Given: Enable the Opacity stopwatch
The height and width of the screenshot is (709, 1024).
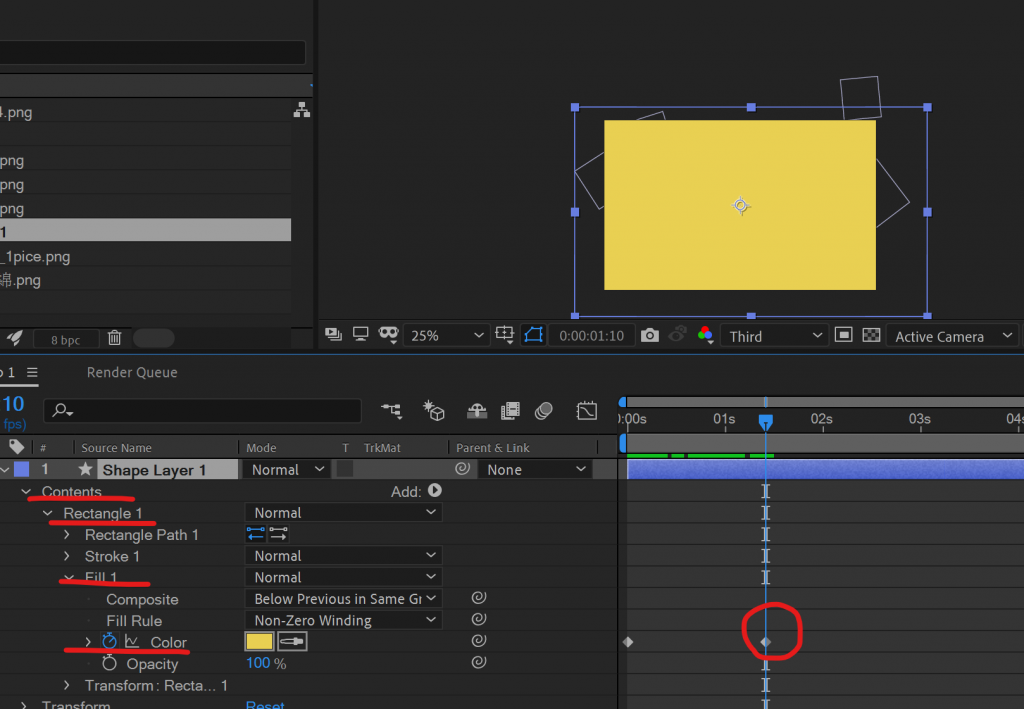Looking at the screenshot, I should (x=110, y=664).
